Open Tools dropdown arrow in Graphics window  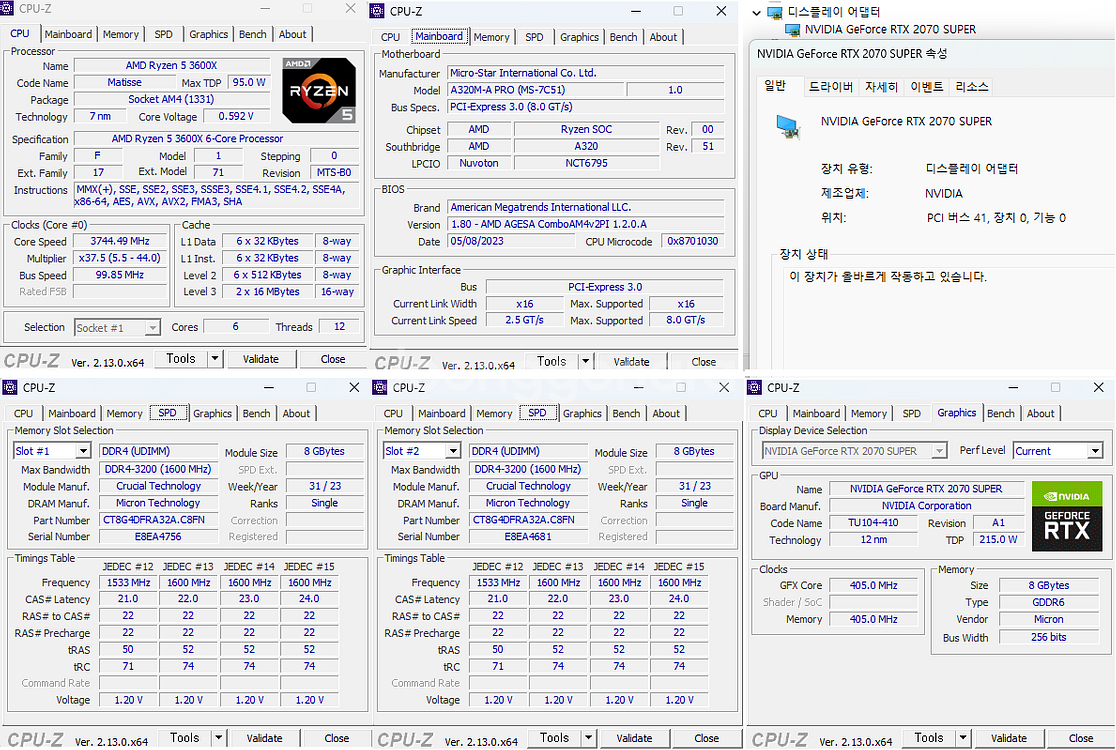pos(964,738)
